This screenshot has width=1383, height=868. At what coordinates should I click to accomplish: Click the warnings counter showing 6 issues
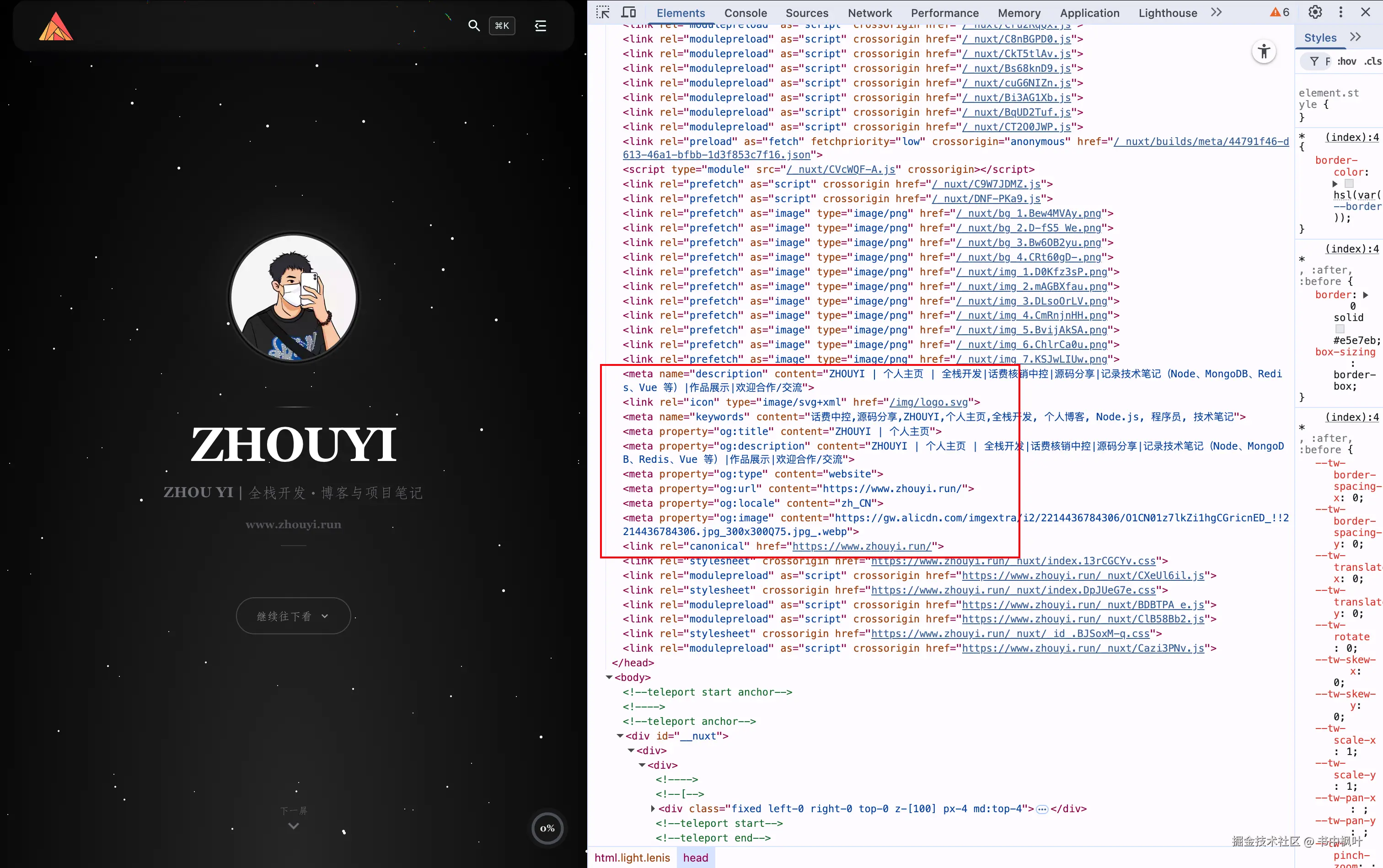tap(1280, 12)
